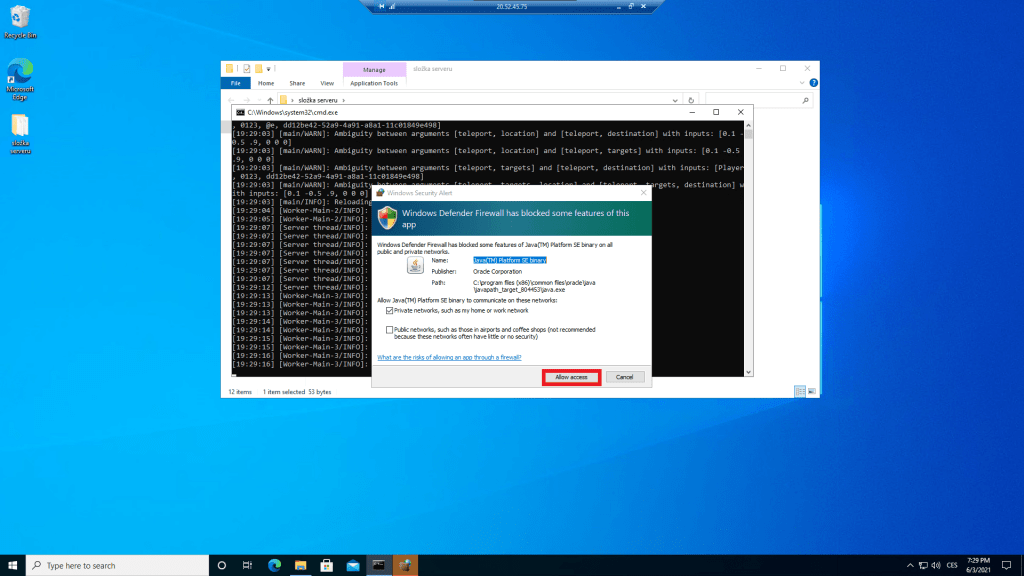Click the taskbar search box
Viewport: 1024px width, 576px height.
point(118,566)
